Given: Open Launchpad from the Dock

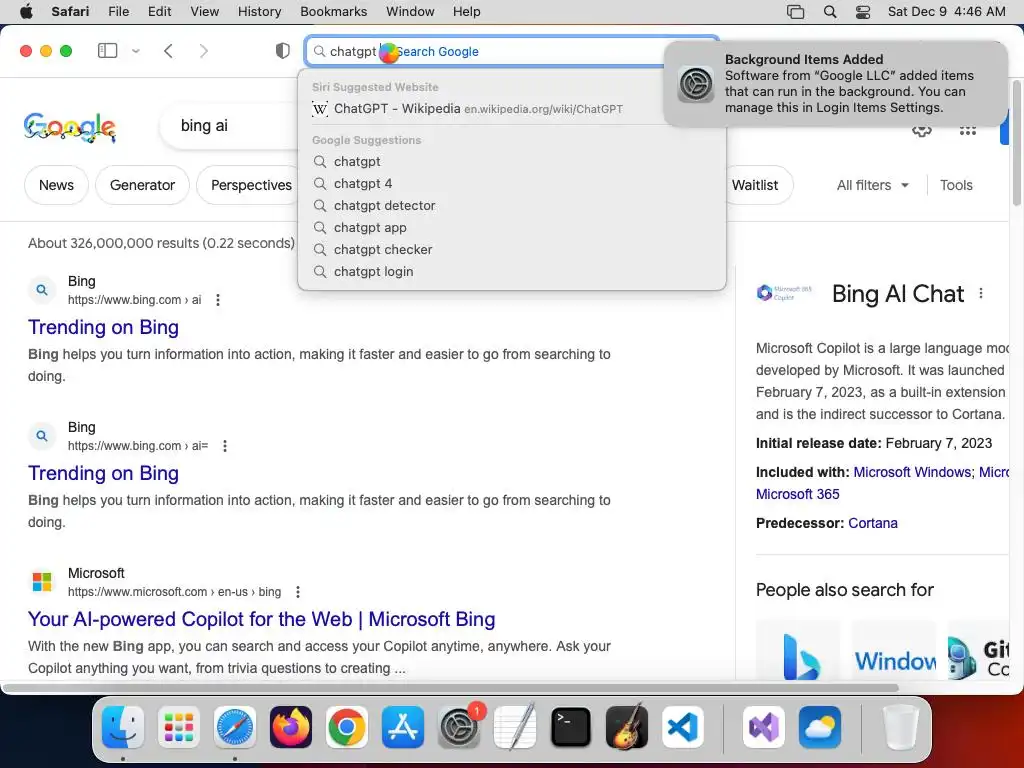Looking at the screenshot, I should click(x=179, y=727).
